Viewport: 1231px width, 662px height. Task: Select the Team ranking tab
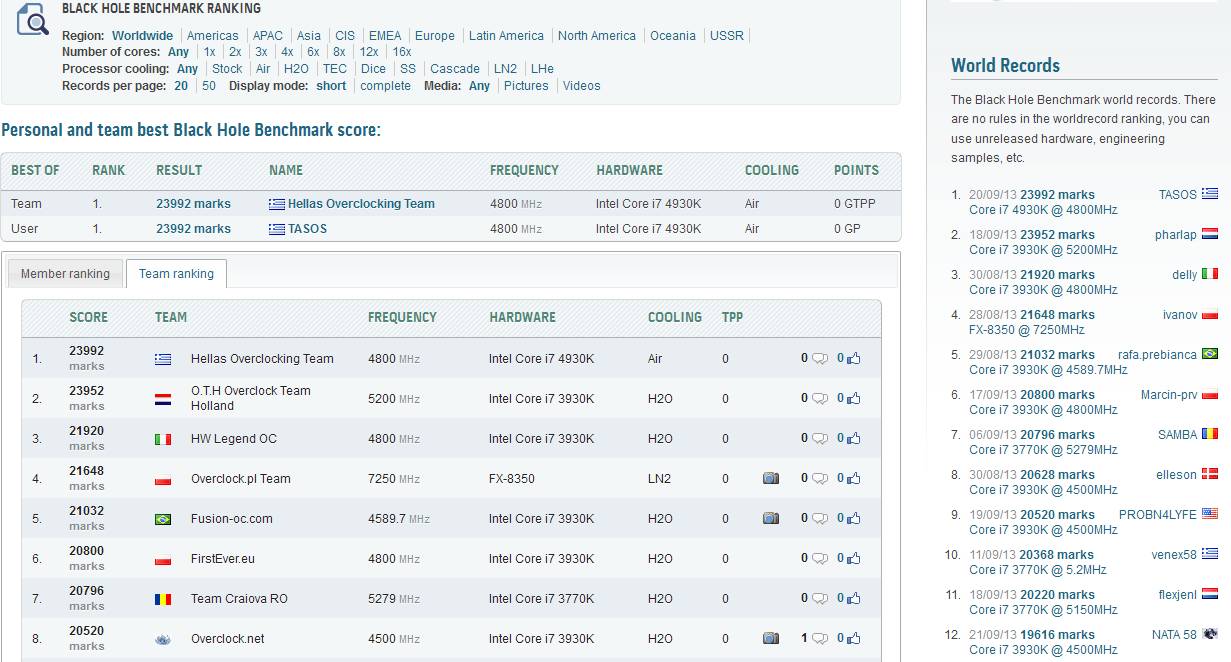pos(176,274)
